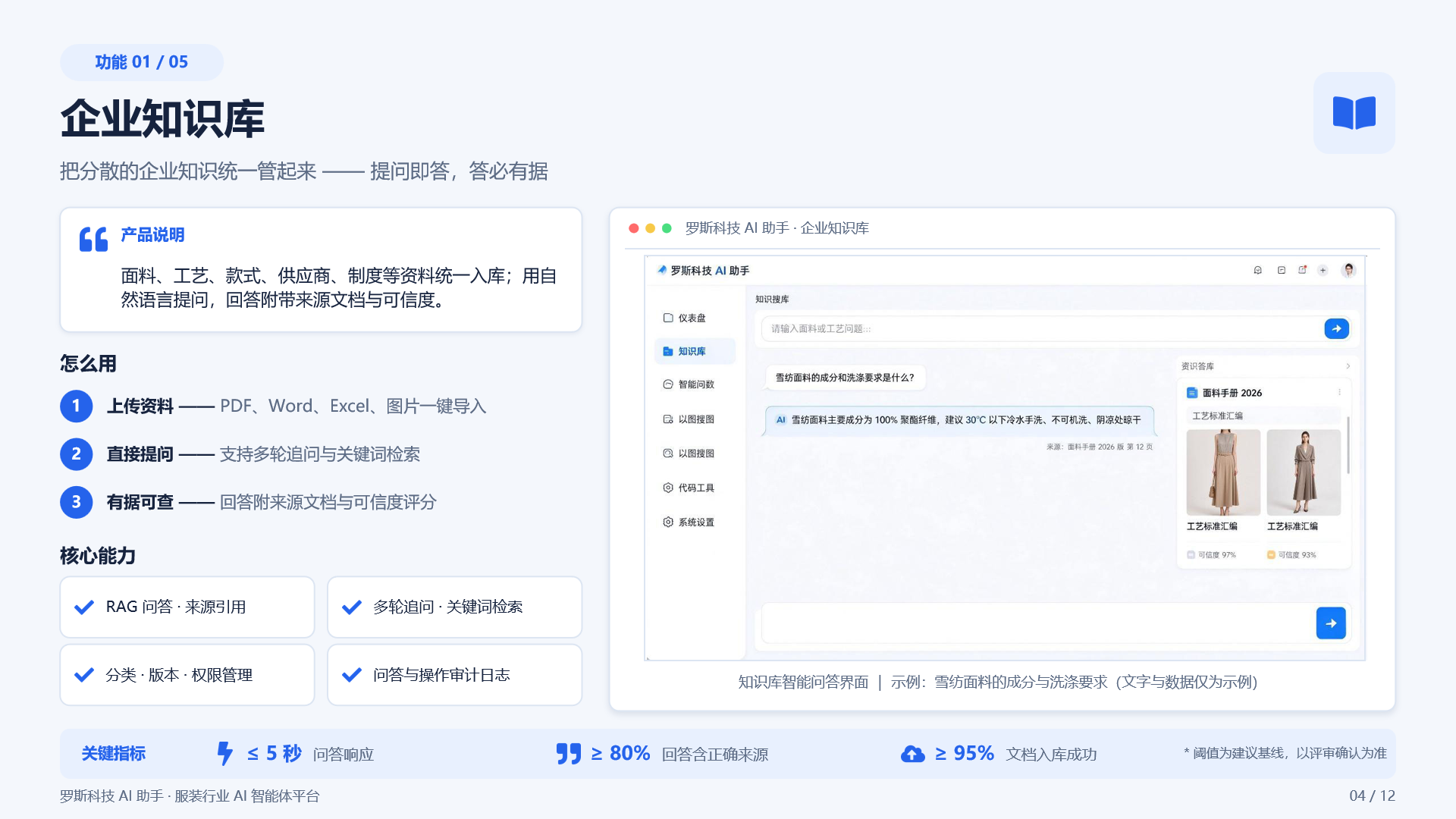1456x819 pixels.
Task: Open 系统设置 in the app sidebar
Action: (x=689, y=522)
